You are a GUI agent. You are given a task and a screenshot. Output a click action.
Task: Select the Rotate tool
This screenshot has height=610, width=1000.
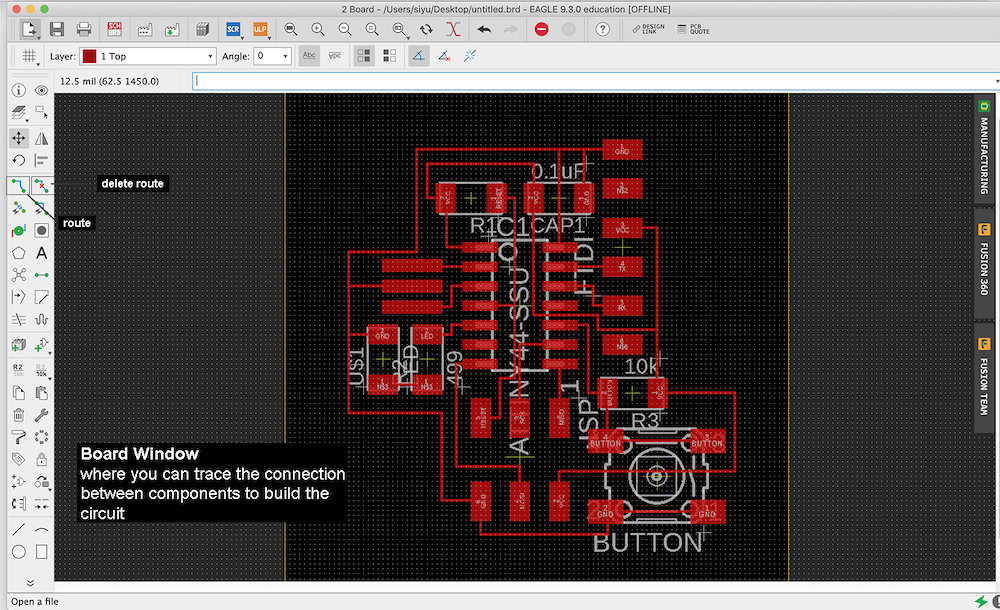tap(18, 160)
